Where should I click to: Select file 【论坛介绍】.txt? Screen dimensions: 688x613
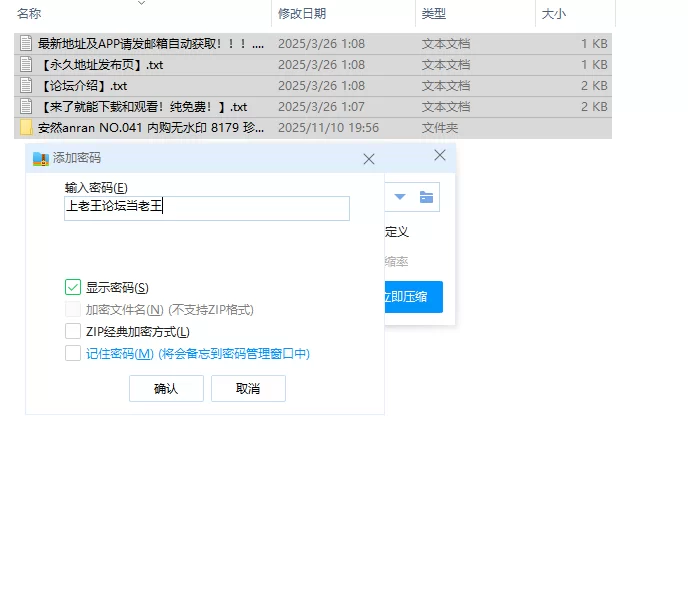click(313, 86)
